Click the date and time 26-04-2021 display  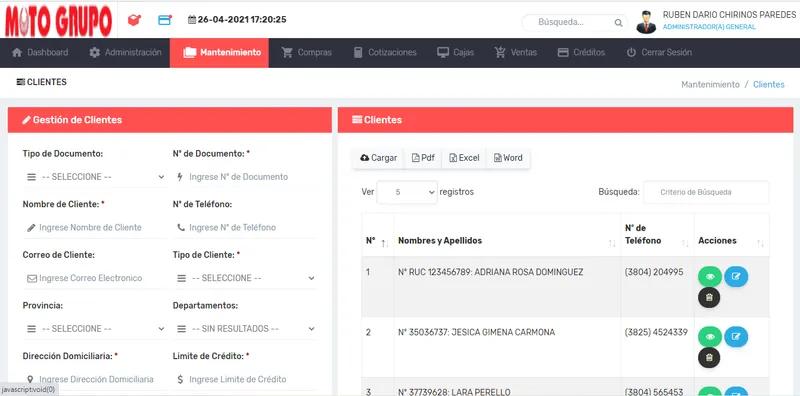coord(237,20)
